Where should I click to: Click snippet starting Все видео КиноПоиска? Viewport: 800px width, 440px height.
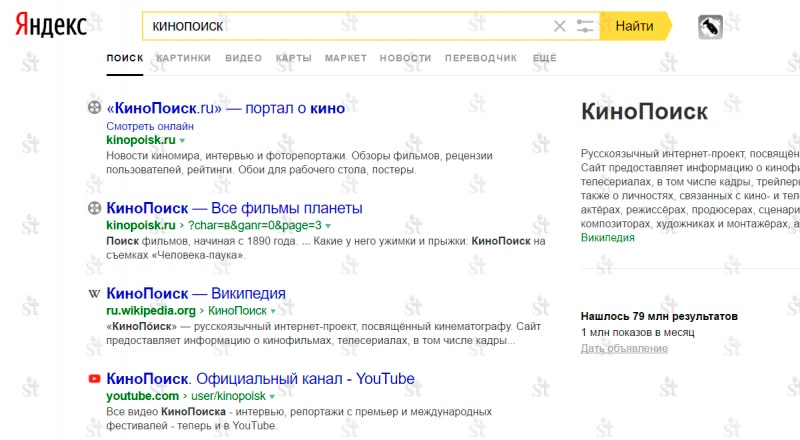[299, 419]
